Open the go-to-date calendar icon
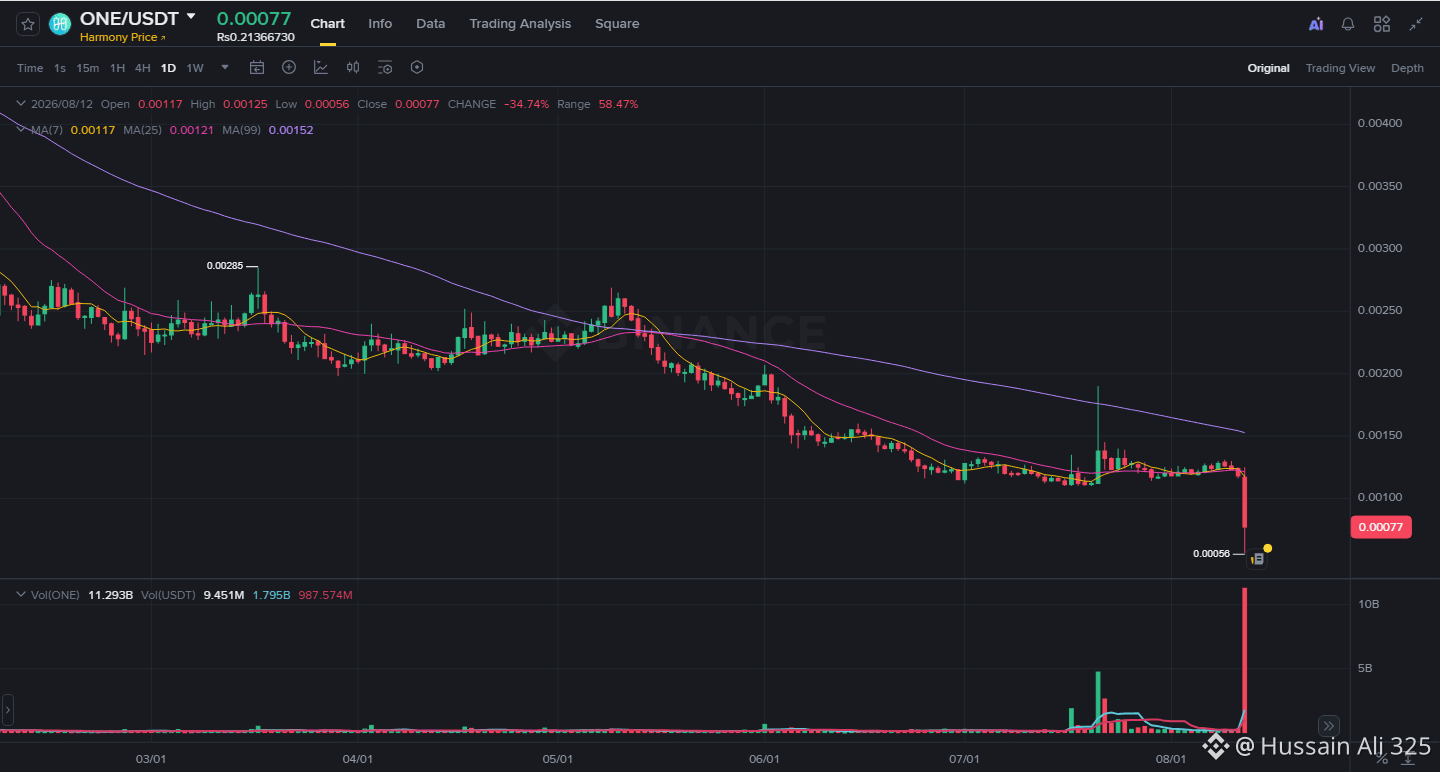The width and height of the screenshot is (1440, 772). point(257,68)
